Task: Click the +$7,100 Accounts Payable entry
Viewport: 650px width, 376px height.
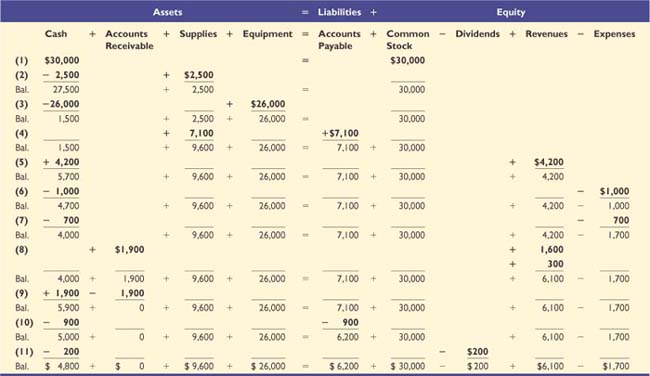Action: pos(340,133)
